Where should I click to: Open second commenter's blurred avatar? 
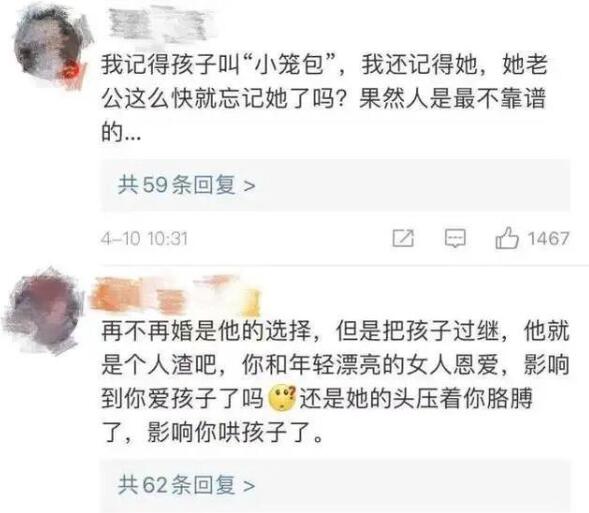44,310
